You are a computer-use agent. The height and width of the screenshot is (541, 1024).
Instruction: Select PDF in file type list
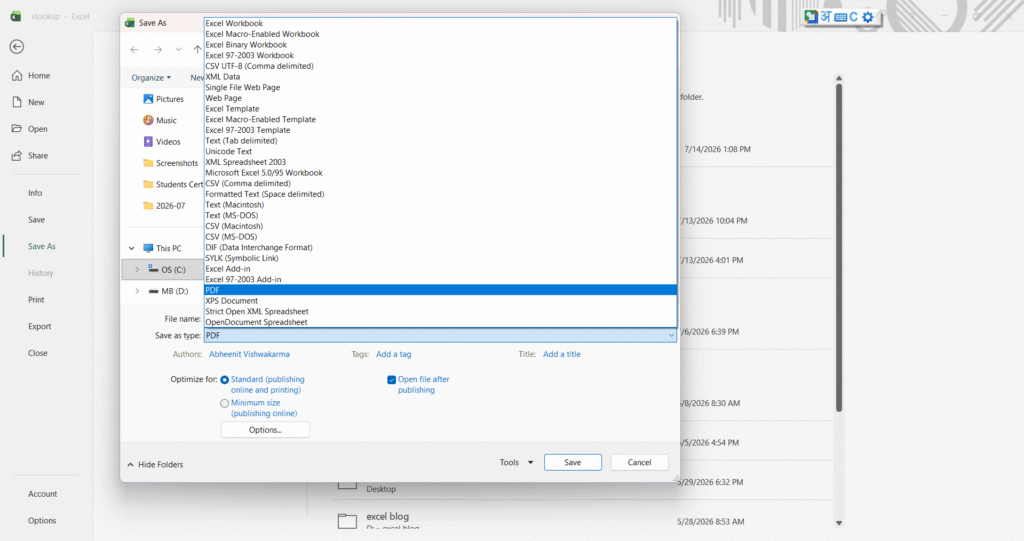(x=440, y=290)
